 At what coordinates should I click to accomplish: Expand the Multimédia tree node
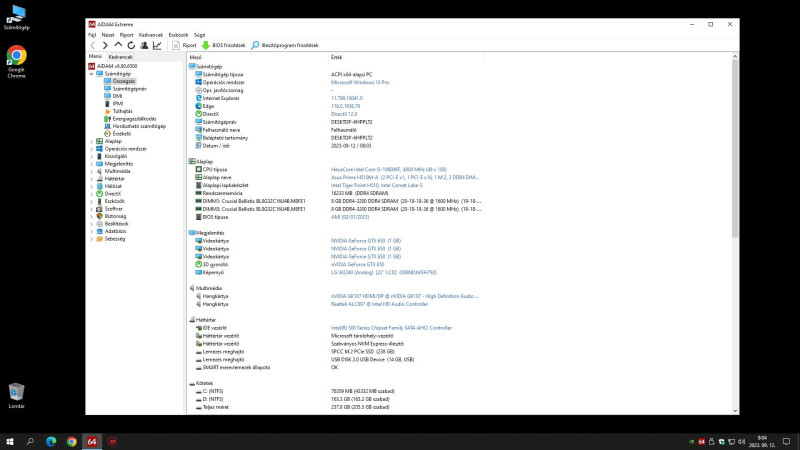click(x=92, y=171)
